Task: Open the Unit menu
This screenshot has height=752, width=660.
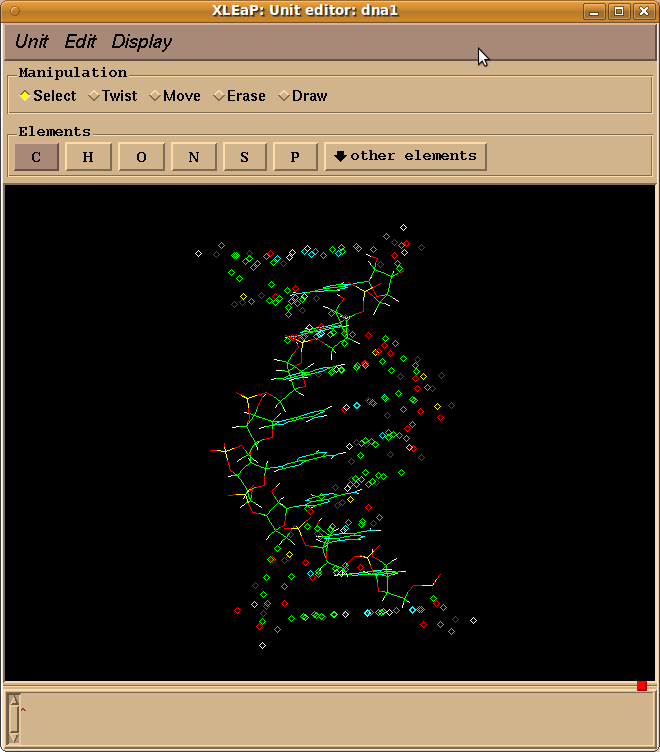Action: 31,42
